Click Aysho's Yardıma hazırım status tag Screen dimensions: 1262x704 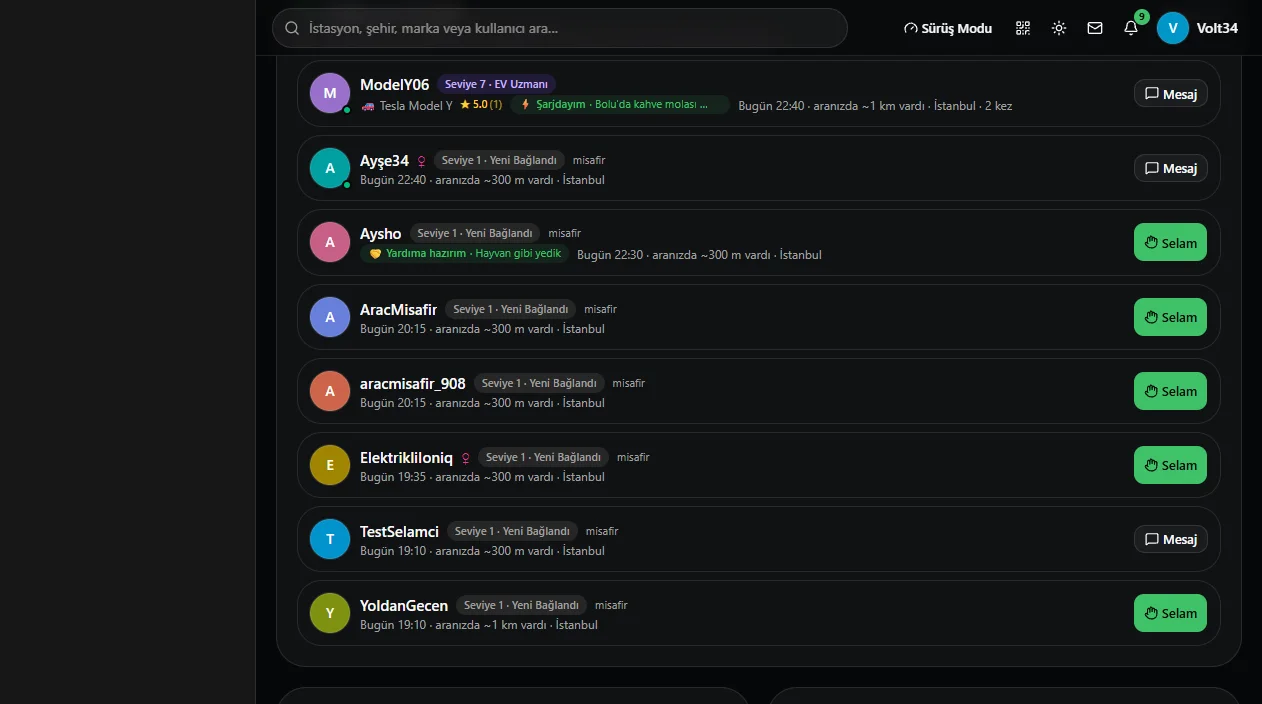click(464, 254)
